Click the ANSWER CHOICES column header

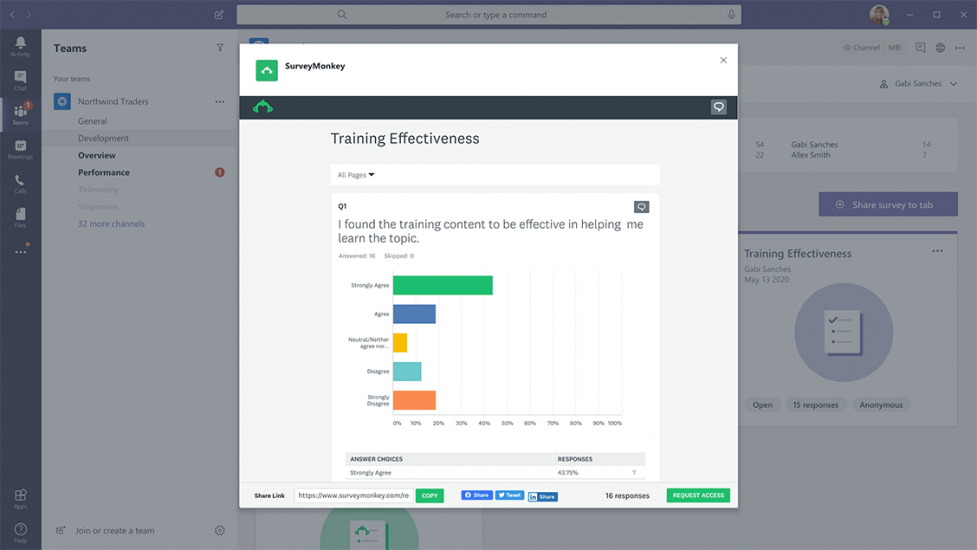click(376, 459)
